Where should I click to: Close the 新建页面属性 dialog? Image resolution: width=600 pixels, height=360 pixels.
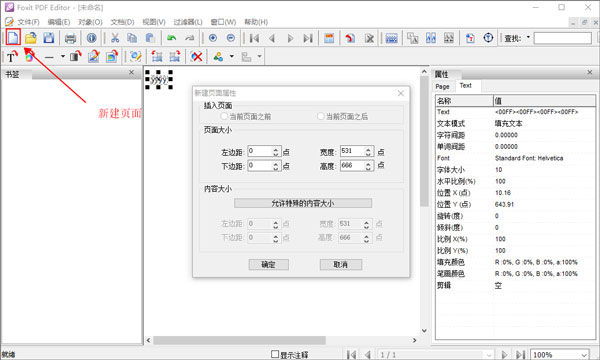(401, 93)
